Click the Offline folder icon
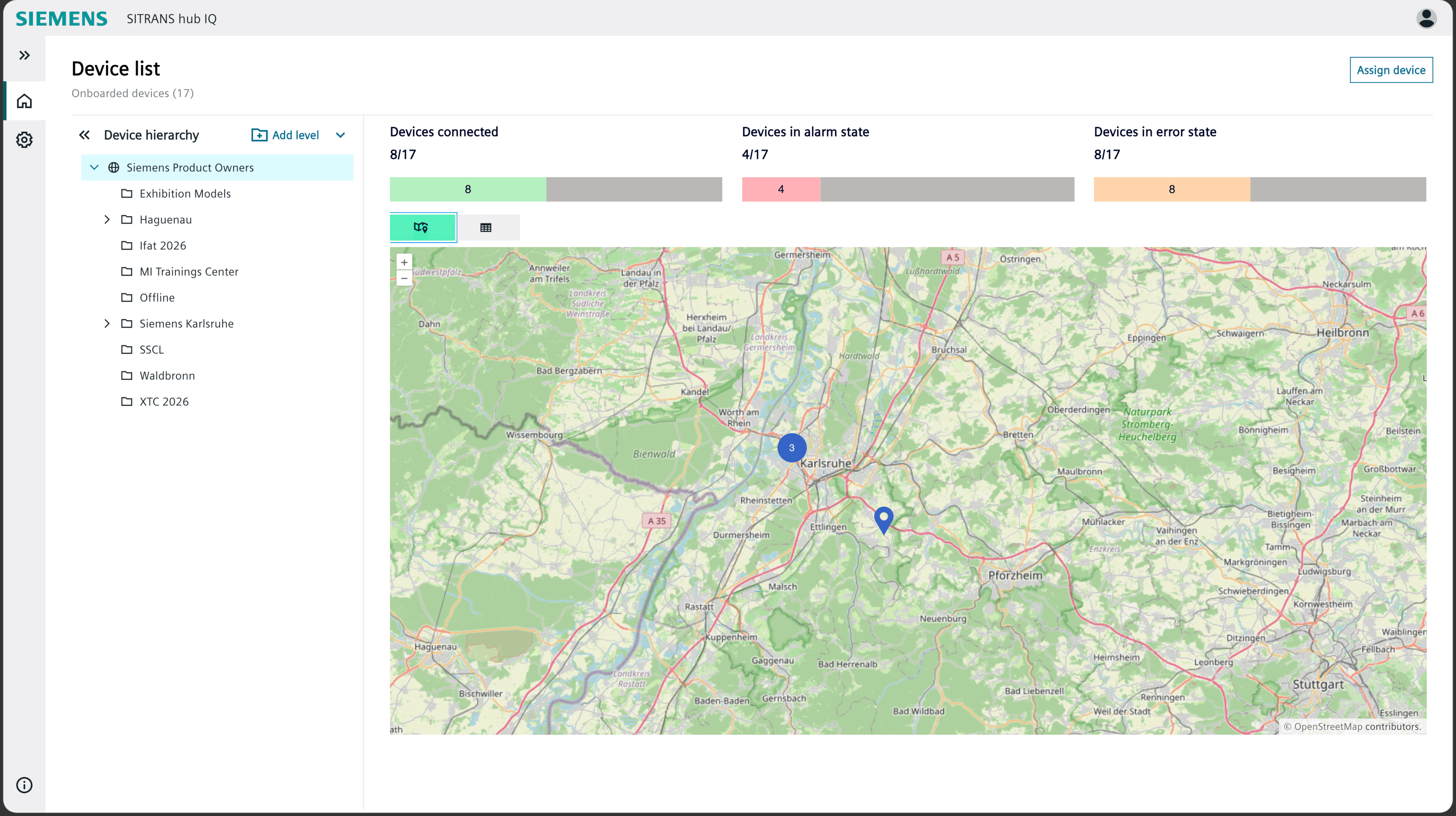Viewport: 1456px width, 816px height. click(127, 297)
